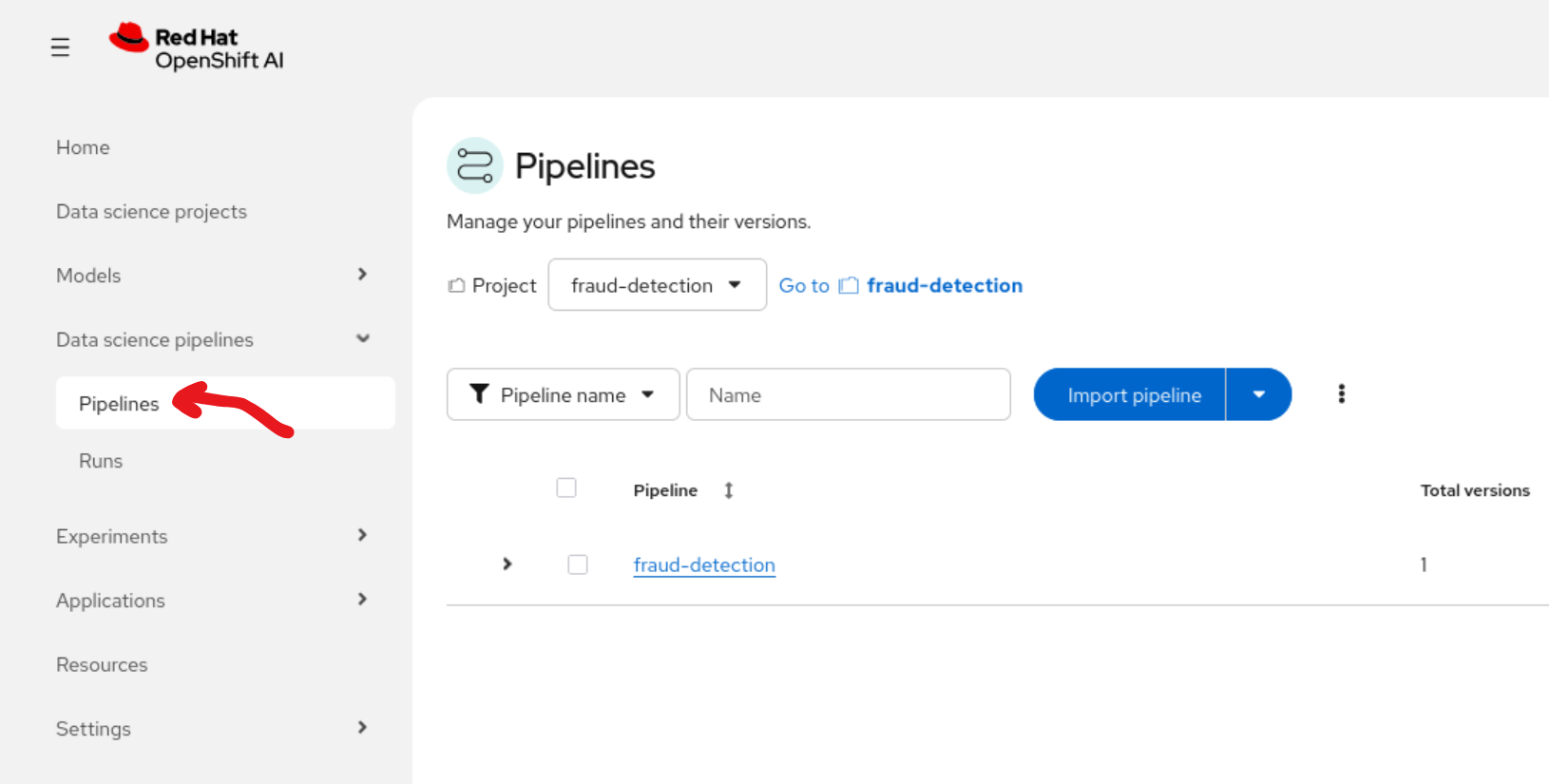Viewport: 1549px width, 784px height.
Task: Toggle the select-all pipelines checkbox
Action: 566,488
